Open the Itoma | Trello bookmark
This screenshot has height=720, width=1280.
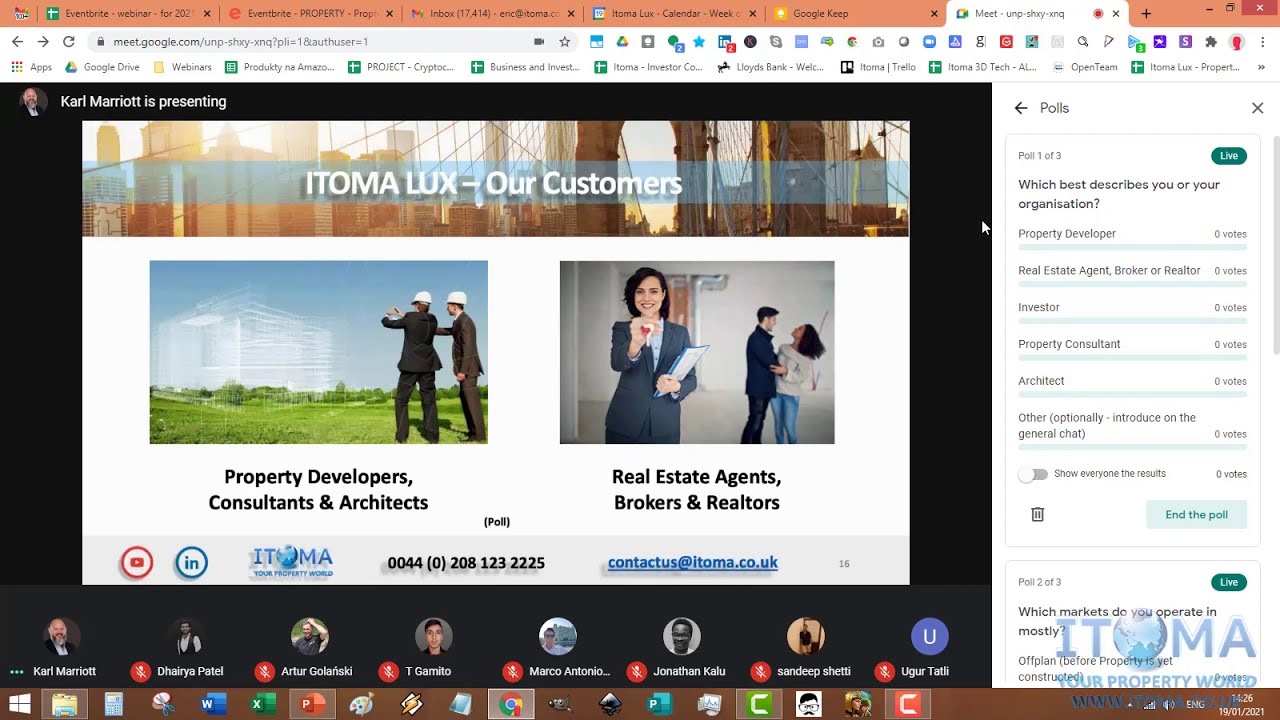[x=878, y=67]
